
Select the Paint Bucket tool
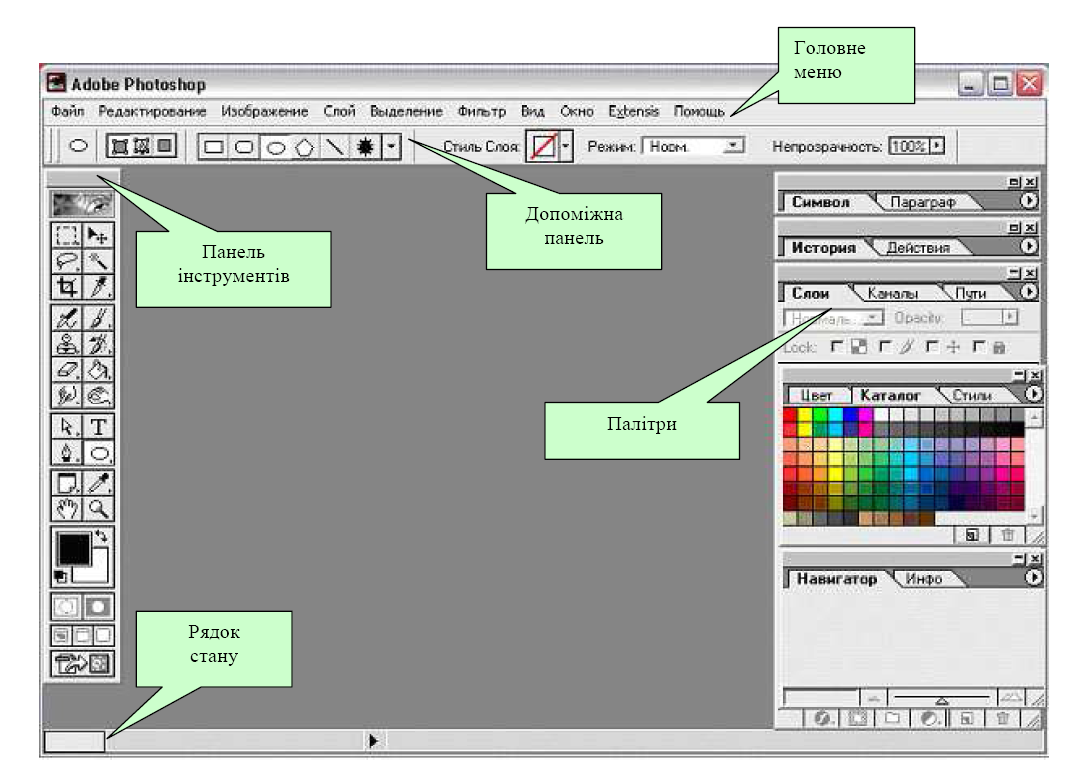click(98, 370)
